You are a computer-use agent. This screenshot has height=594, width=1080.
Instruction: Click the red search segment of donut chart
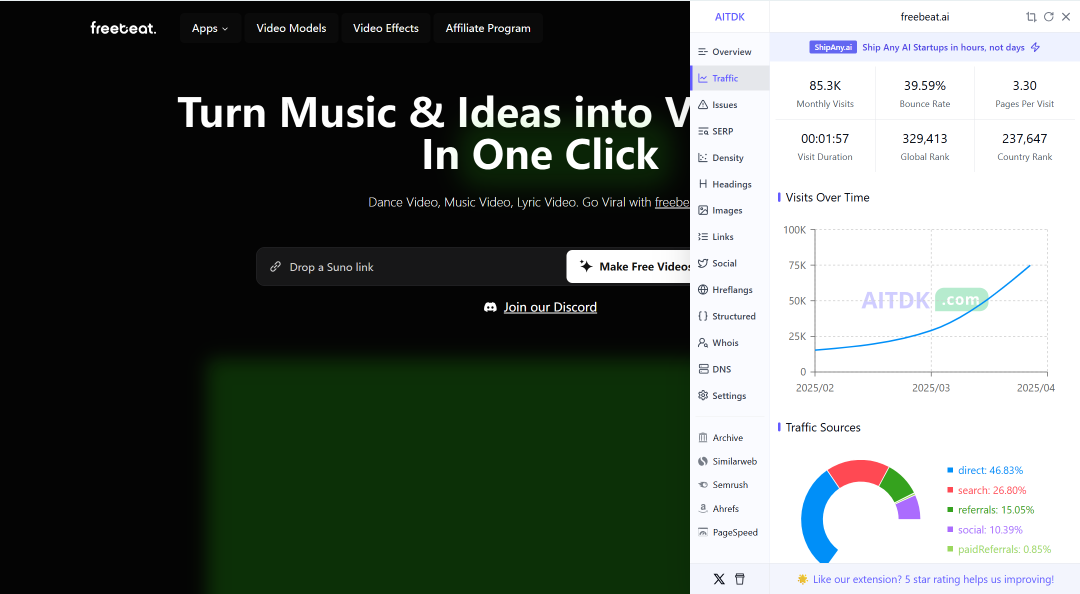[858, 471]
